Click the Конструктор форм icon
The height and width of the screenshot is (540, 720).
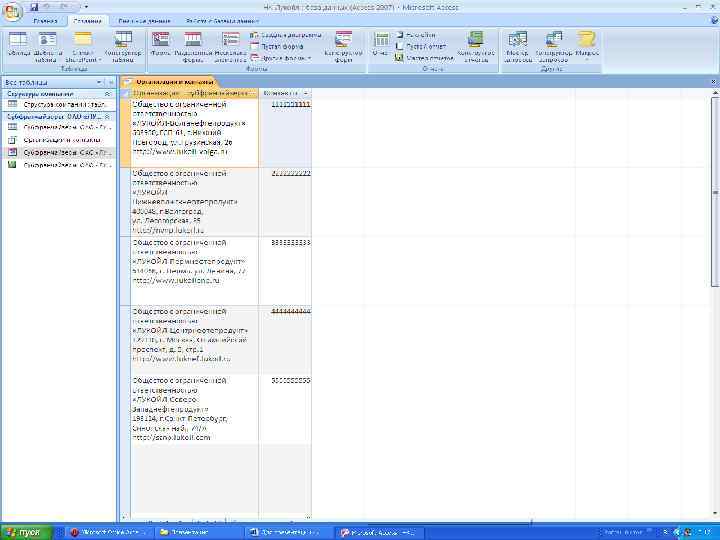(343, 46)
